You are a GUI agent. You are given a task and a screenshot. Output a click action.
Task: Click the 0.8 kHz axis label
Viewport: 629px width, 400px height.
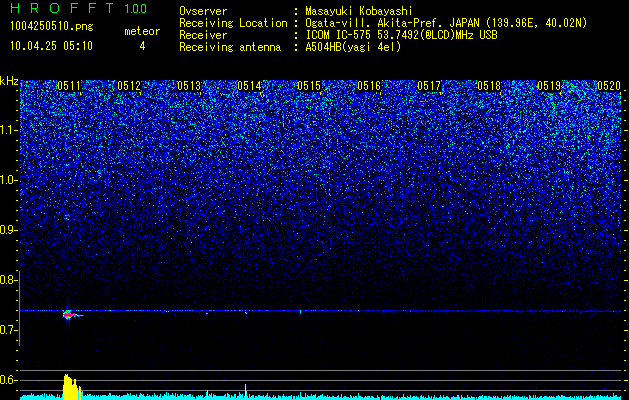(7, 280)
